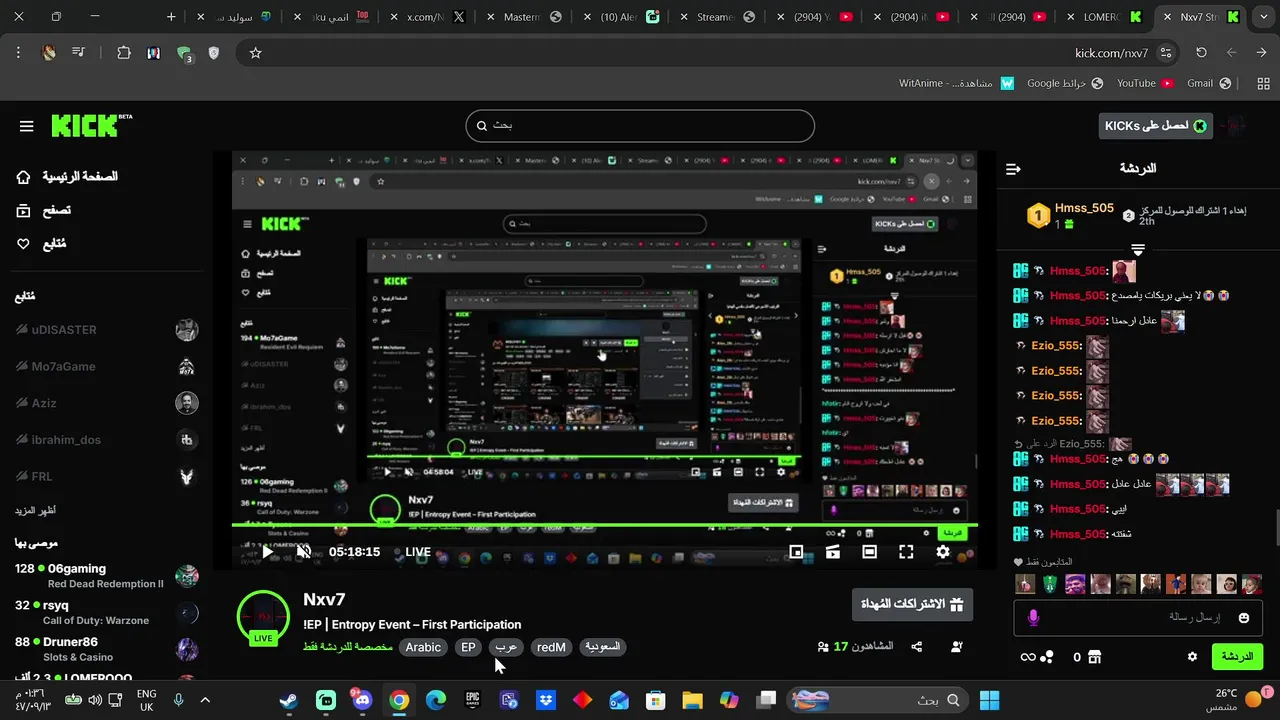Open the Mo7aGame followed channel
Viewport: 1280px width, 720px height.
[x=106, y=367]
